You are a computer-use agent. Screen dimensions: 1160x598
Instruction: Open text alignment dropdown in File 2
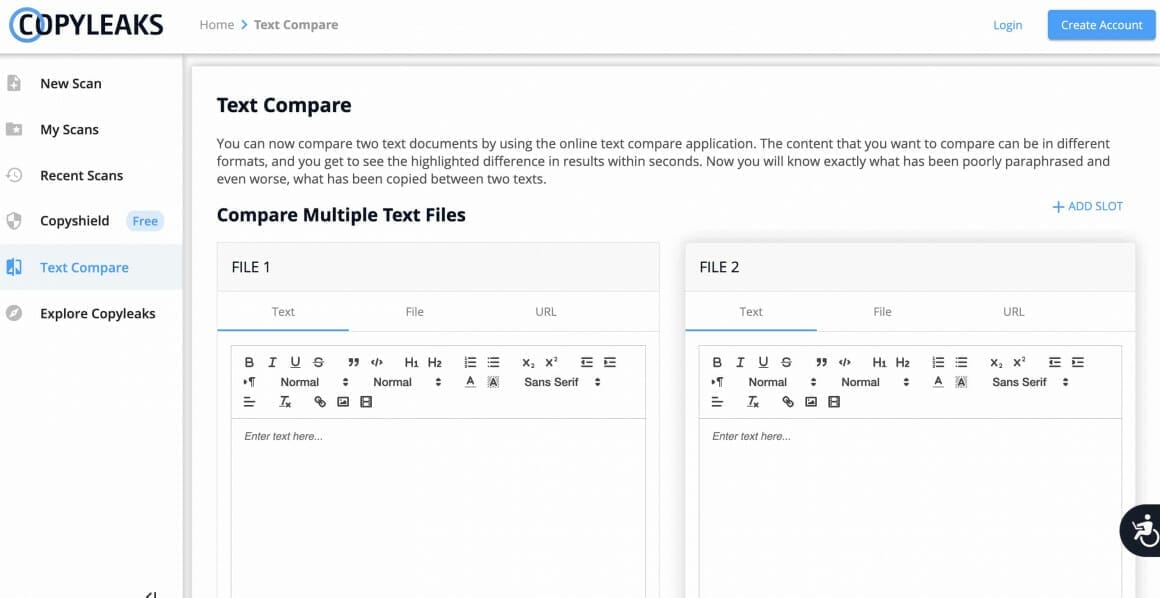point(717,402)
